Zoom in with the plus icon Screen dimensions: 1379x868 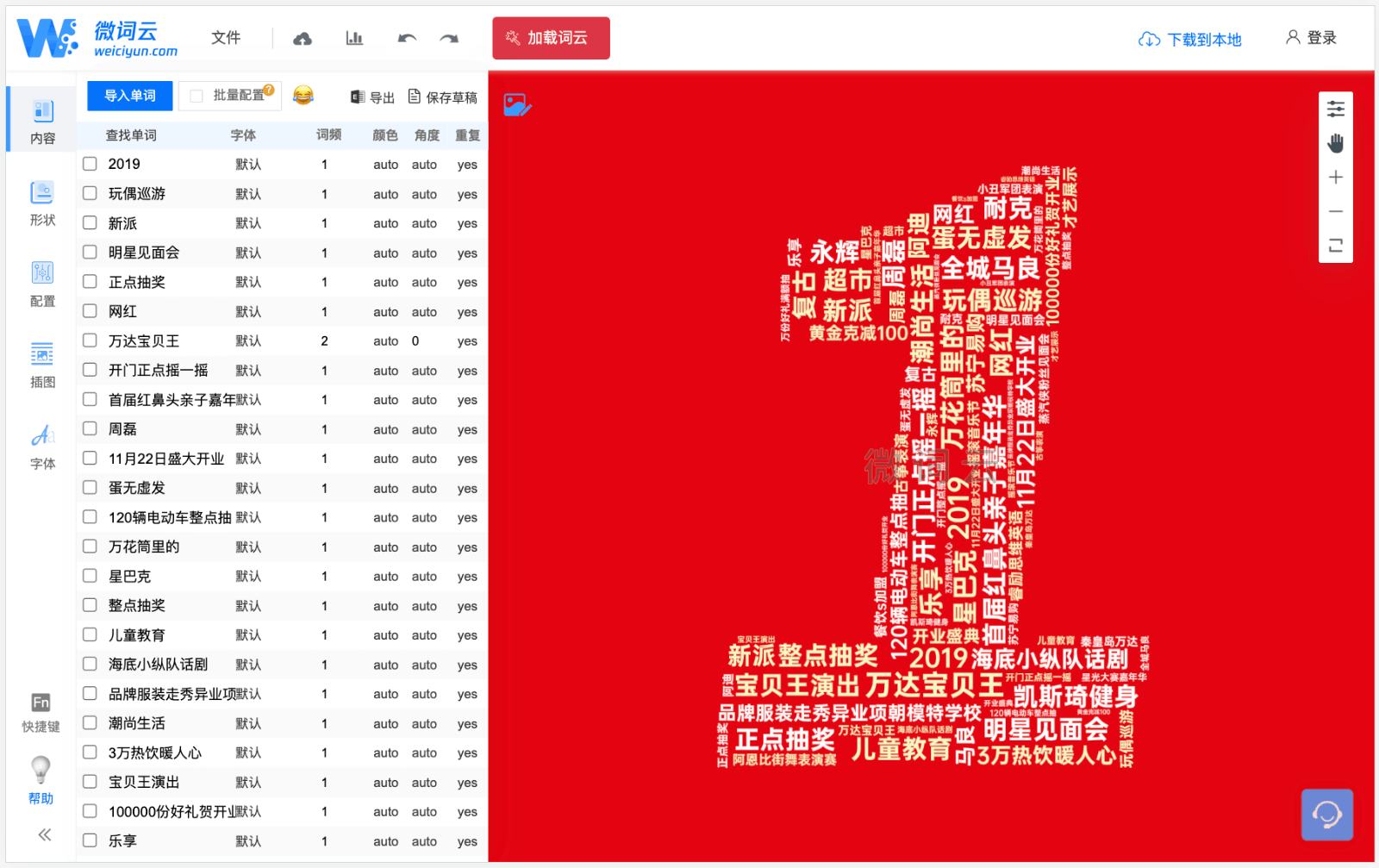[1335, 178]
